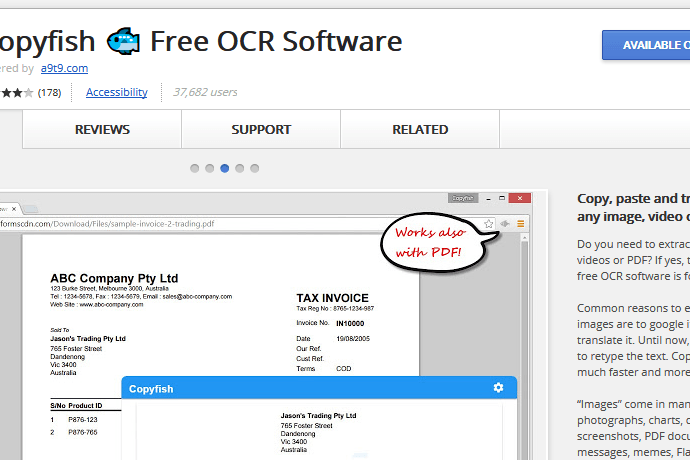Click the blue fish logo in title
Screen dimensions: 690x460
pyautogui.click(x=123, y=42)
